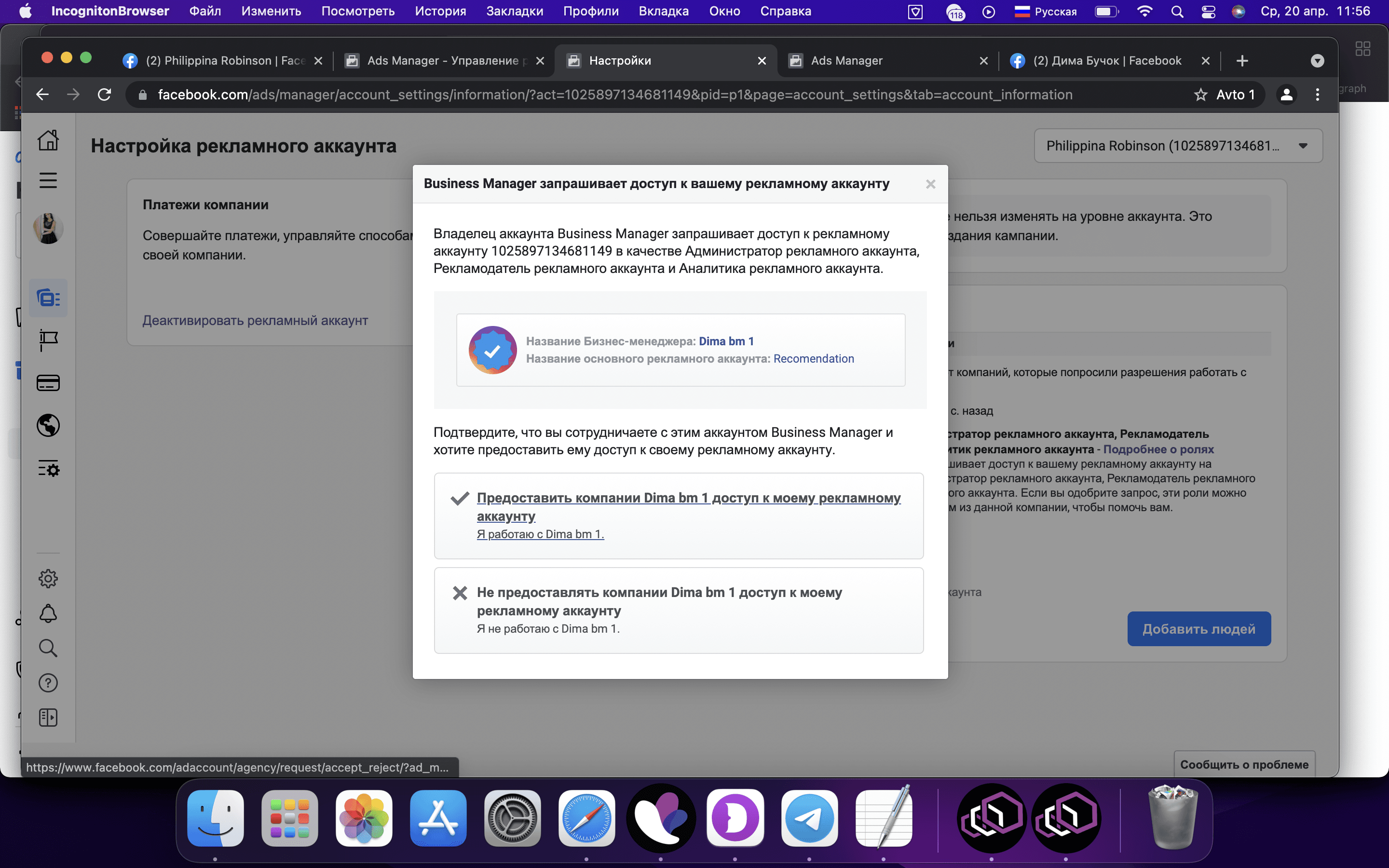Image resolution: width=1389 pixels, height=868 pixels.
Task: Open the gear settings icon in sidebar
Action: 48,579
